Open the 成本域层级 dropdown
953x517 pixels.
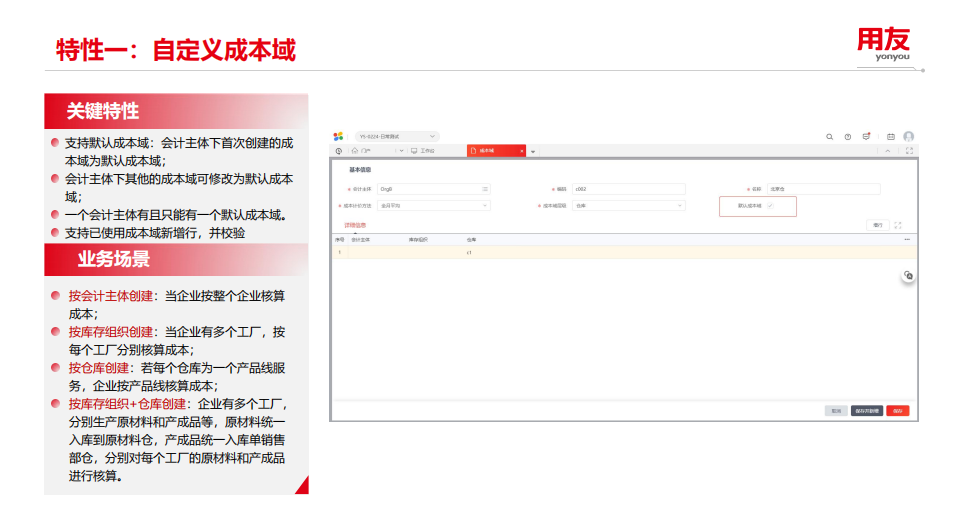click(x=629, y=206)
